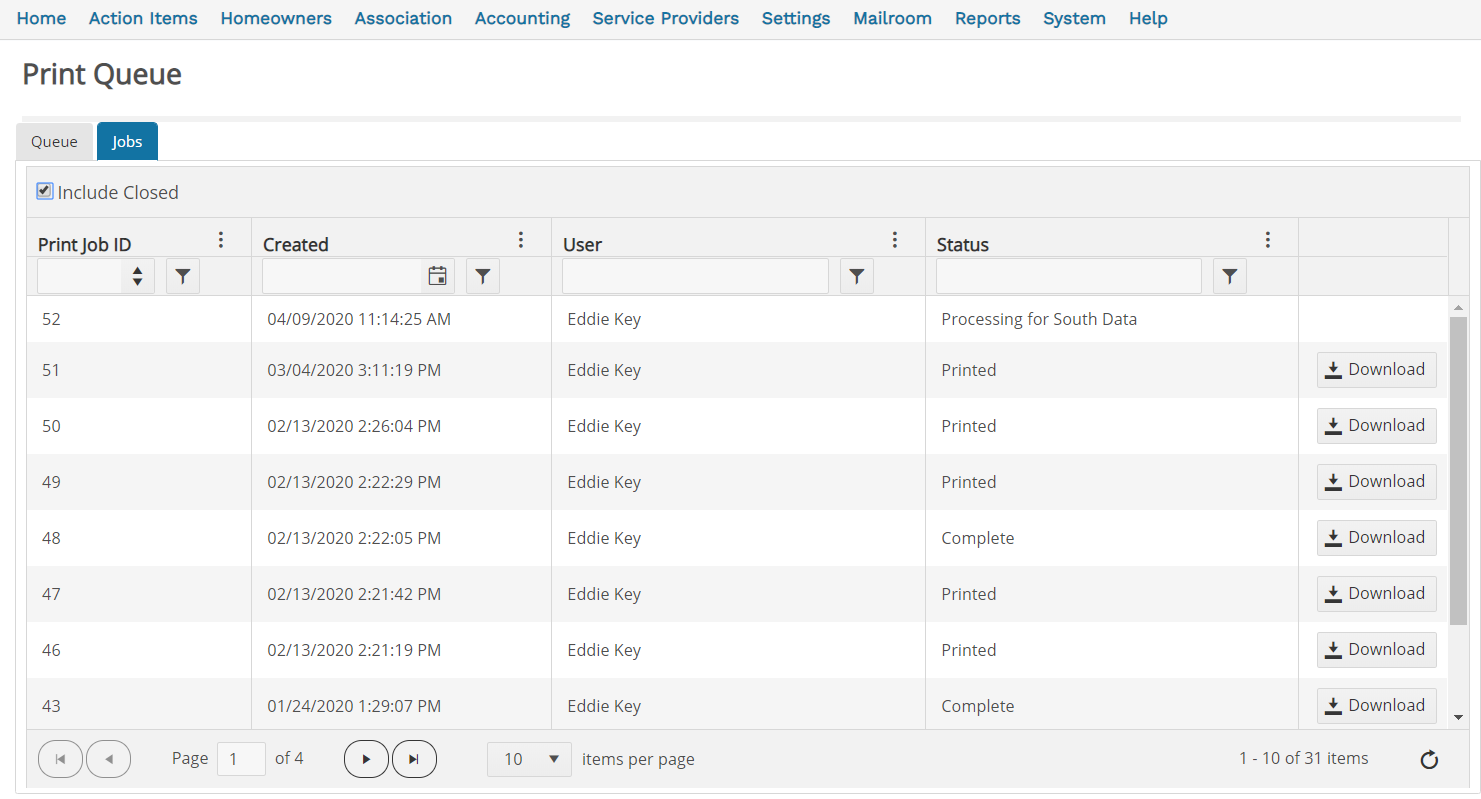Click 'Eddie Key' in job 47 row

click(x=604, y=594)
